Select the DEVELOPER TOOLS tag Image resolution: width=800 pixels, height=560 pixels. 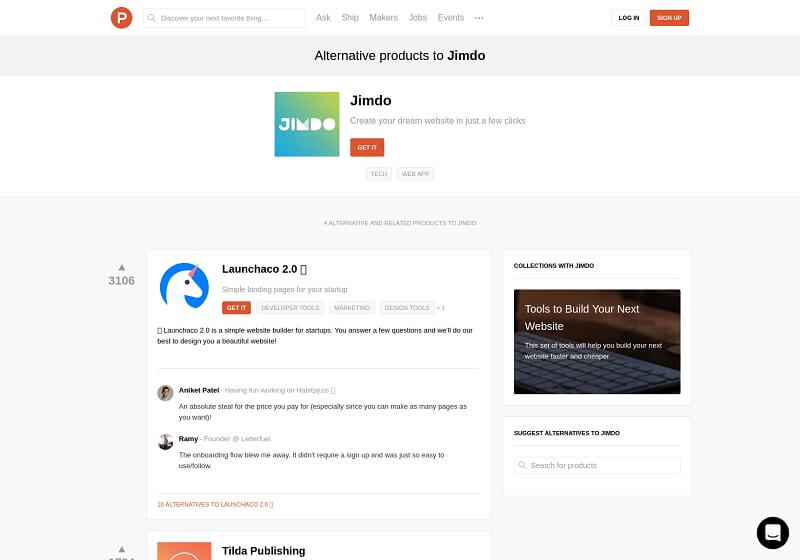290,308
